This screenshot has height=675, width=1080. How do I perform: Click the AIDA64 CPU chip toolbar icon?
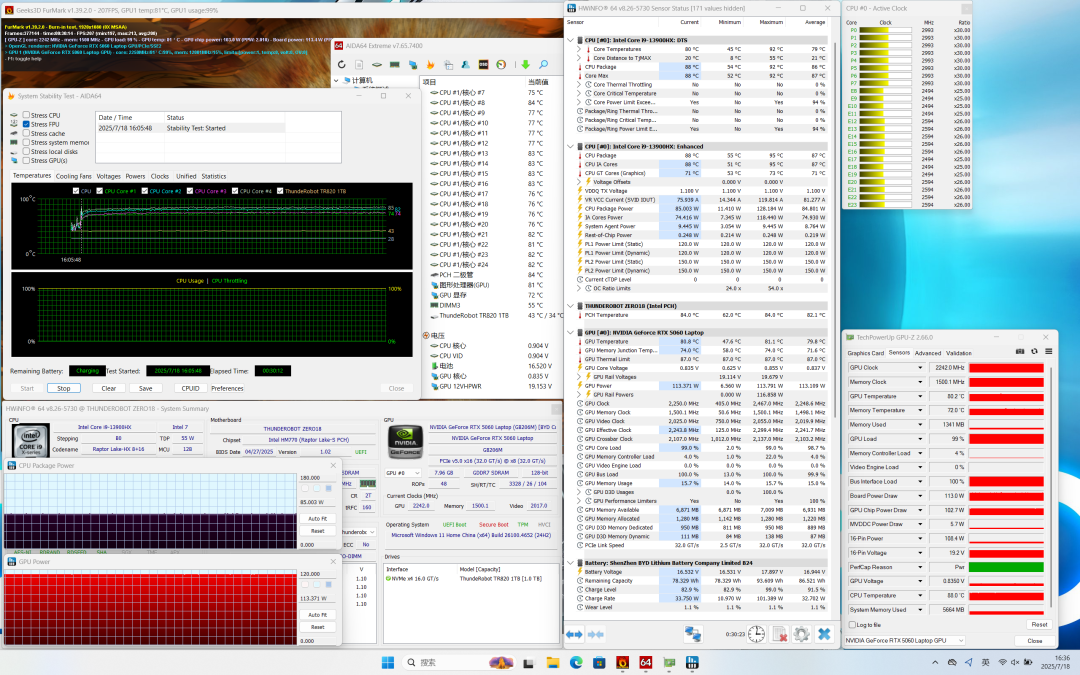[x=377, y=65]
